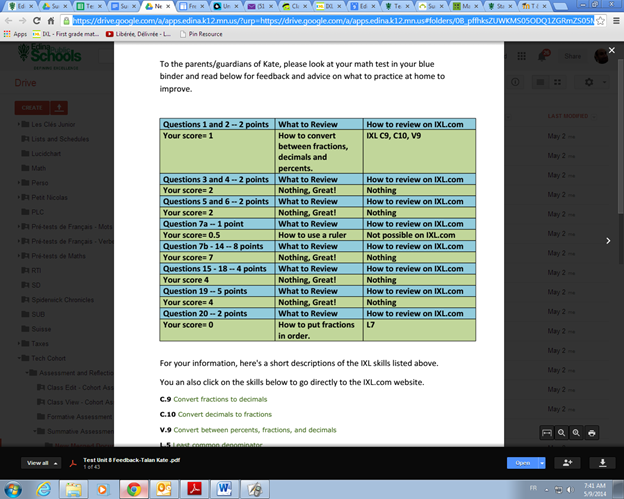624x499 pixels.
Task: Select the Math folder in sidebar
Action: tap(34, 168)
